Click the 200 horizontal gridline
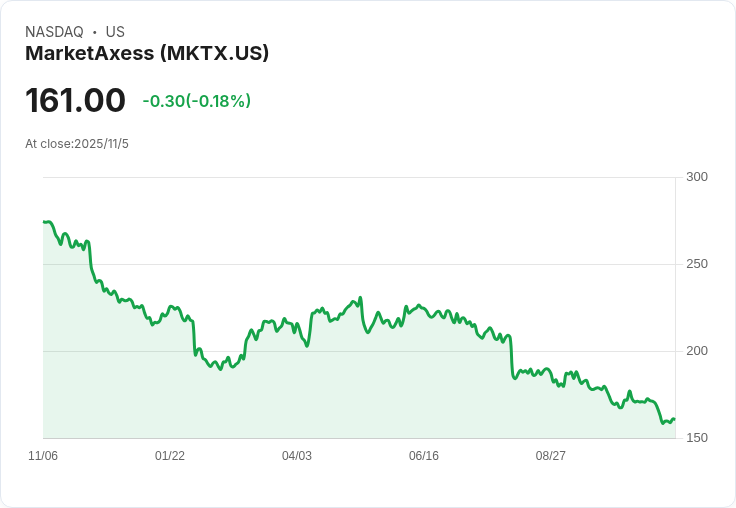736x508 pixels. click(359, 351)
